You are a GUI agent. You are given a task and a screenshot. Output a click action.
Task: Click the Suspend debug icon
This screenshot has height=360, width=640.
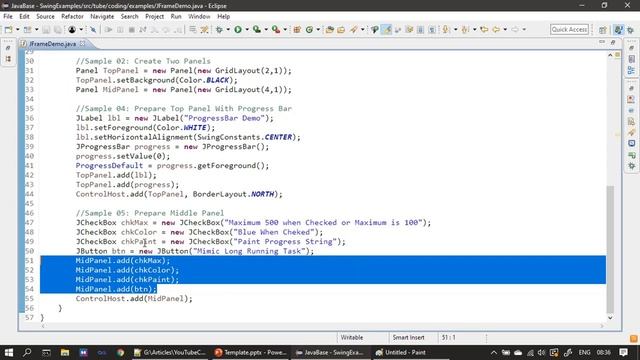pyautogui.click(x=120, y=29)
